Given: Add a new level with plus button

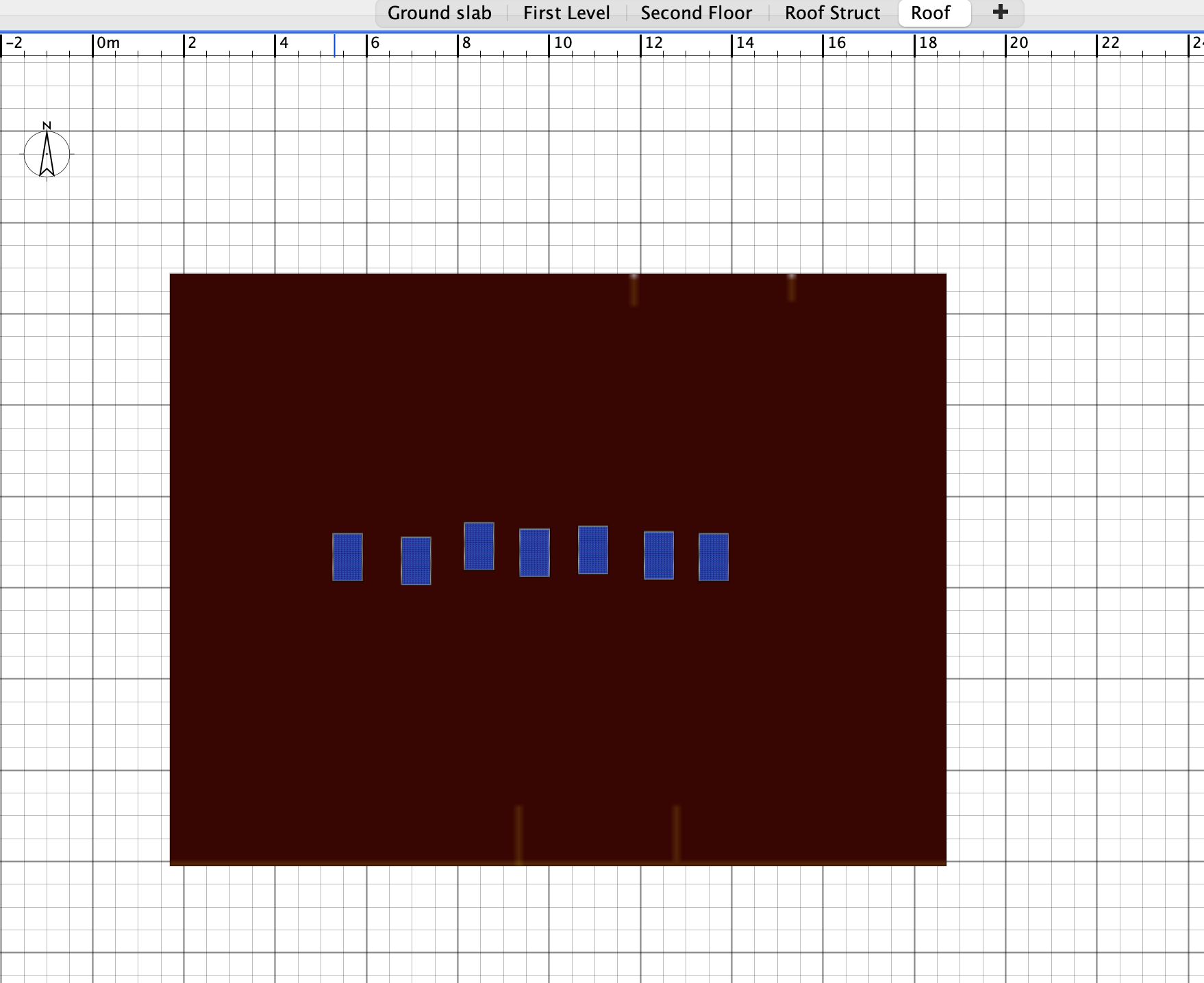Looking at the screenshot, I should tap(1000, 12).
